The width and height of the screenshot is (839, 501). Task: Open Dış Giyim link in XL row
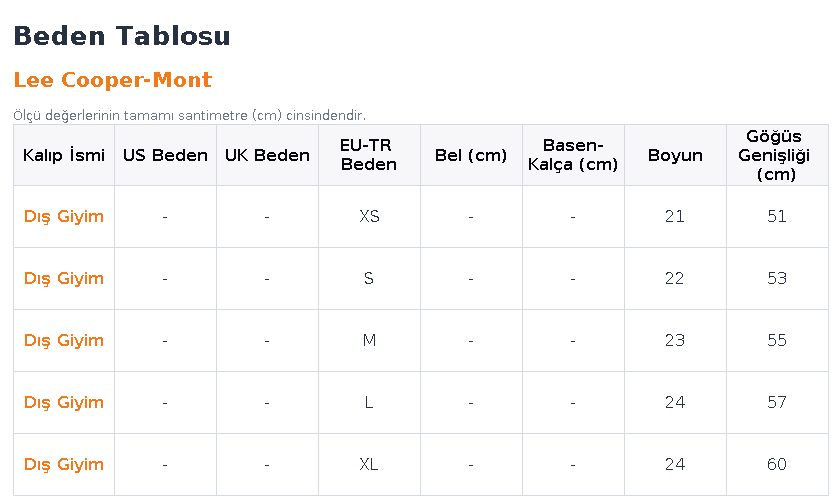(64, 465)
